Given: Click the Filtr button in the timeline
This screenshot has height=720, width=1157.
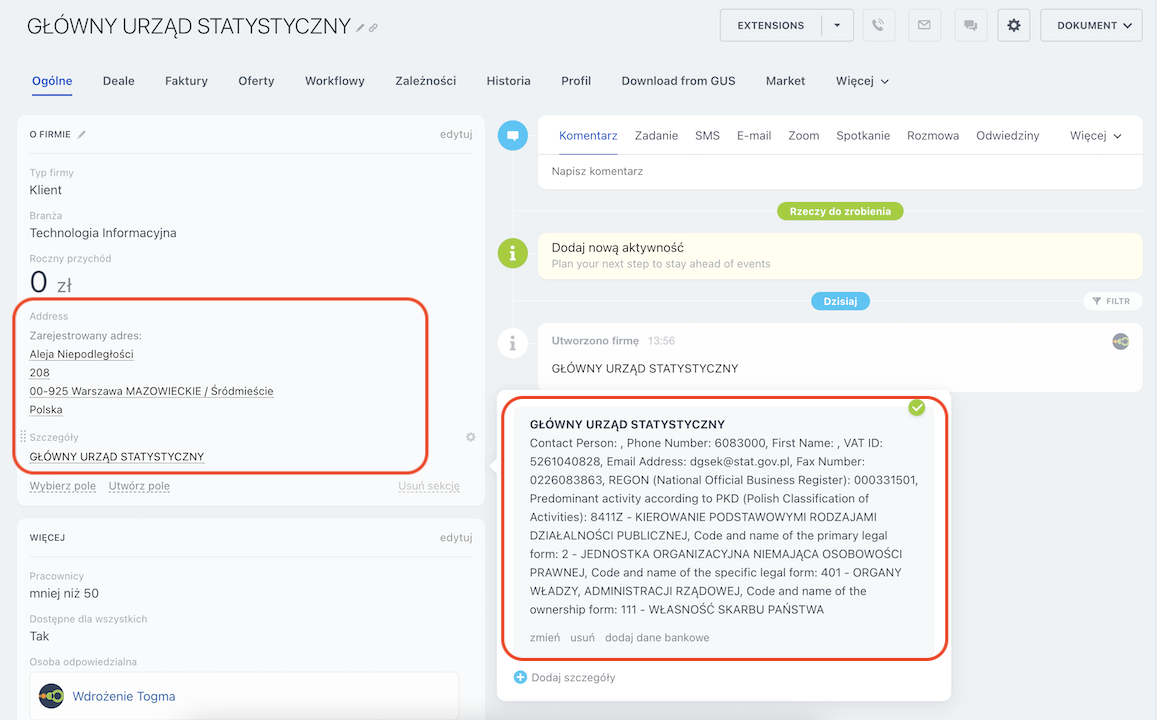Looking at the screenshot, I should 1111,301.
